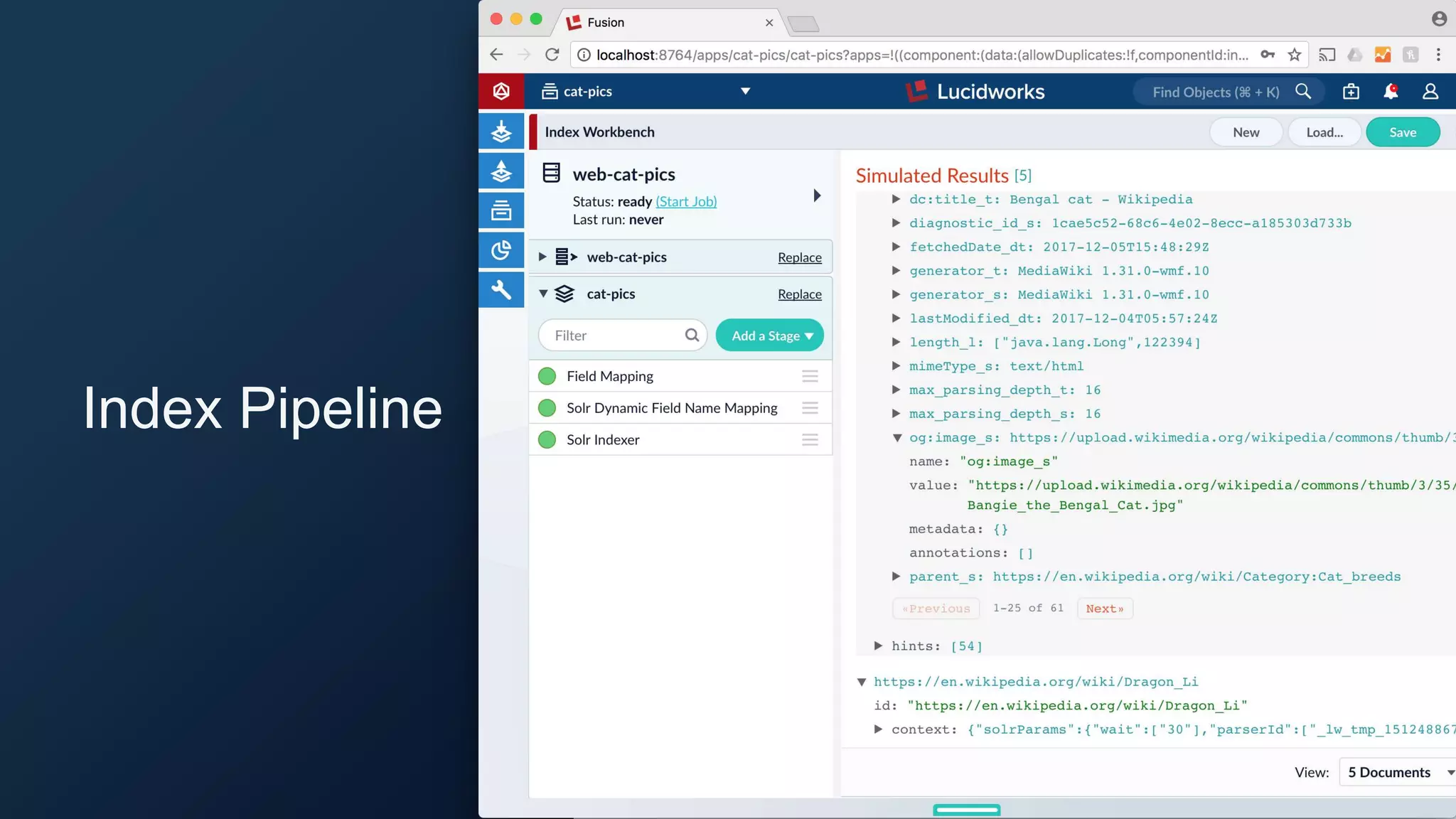Expand the diagnostic_id_s field
This screenshot has width=1456, height=819.
(x=896, y=223)
